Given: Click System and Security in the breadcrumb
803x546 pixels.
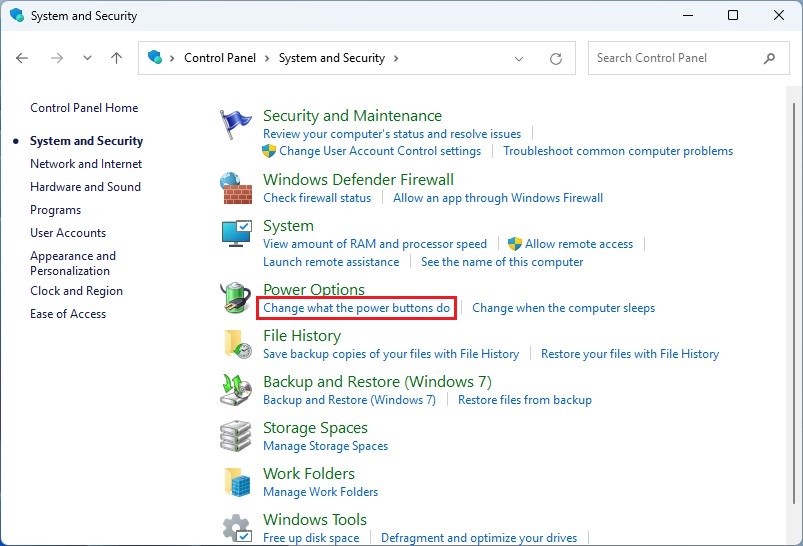Looking at the screenshot, I should pos(332,58).
